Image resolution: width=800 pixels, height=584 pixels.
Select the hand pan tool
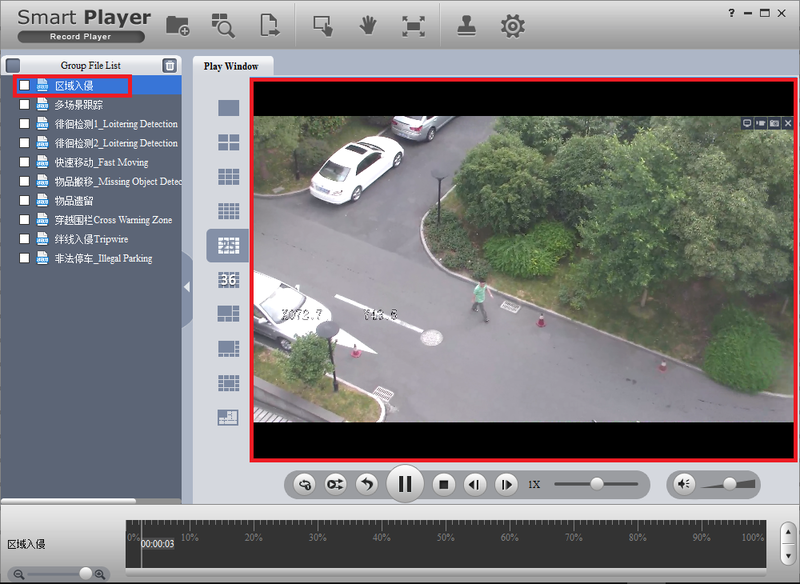pos(367,26)
